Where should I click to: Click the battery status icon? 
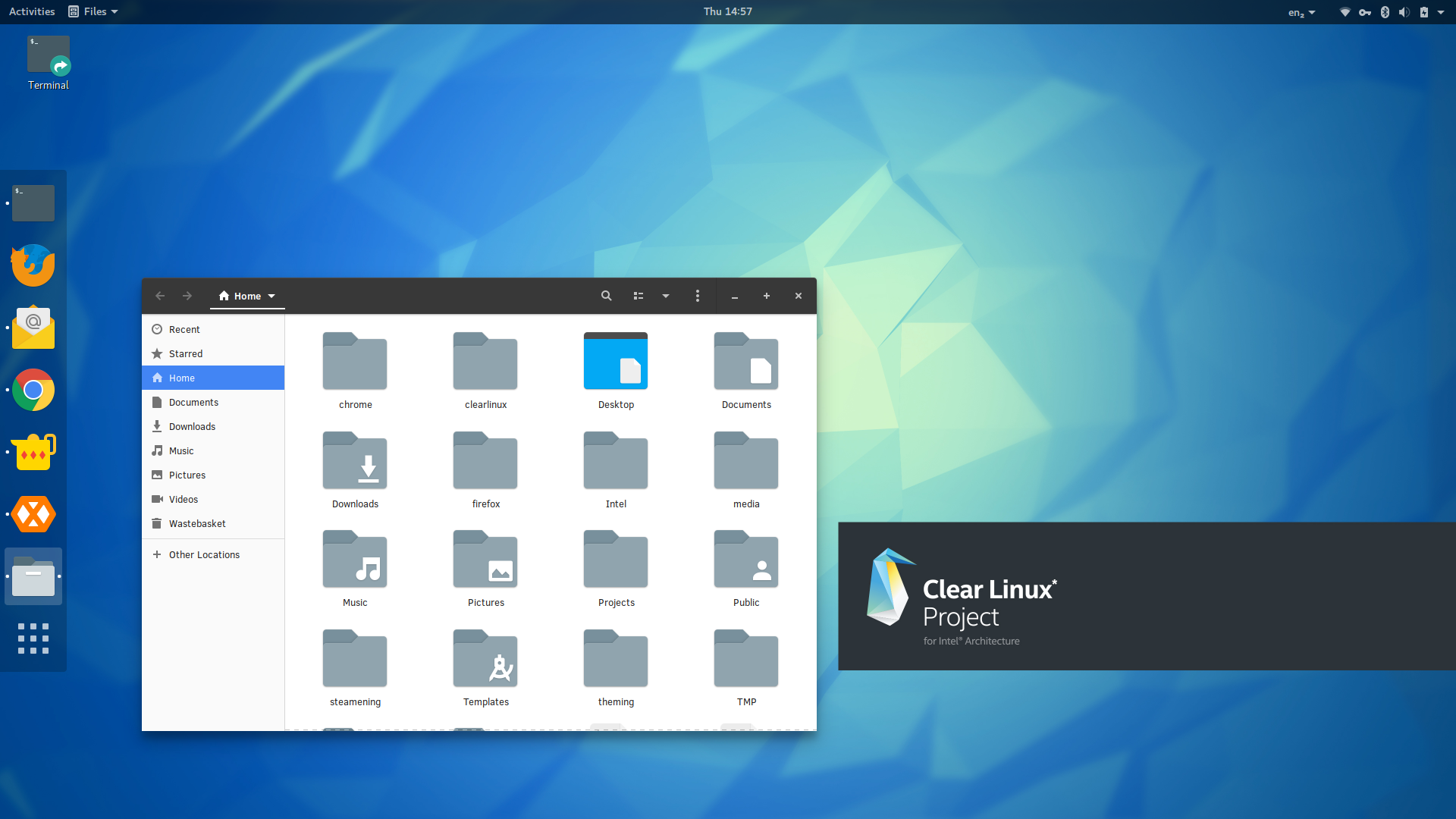coord(1424,12)
